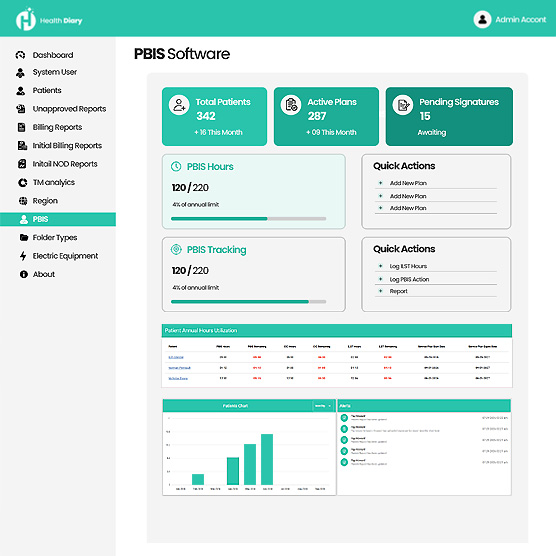Click the 'Awaiting' status text

click(x=432, y=133)
